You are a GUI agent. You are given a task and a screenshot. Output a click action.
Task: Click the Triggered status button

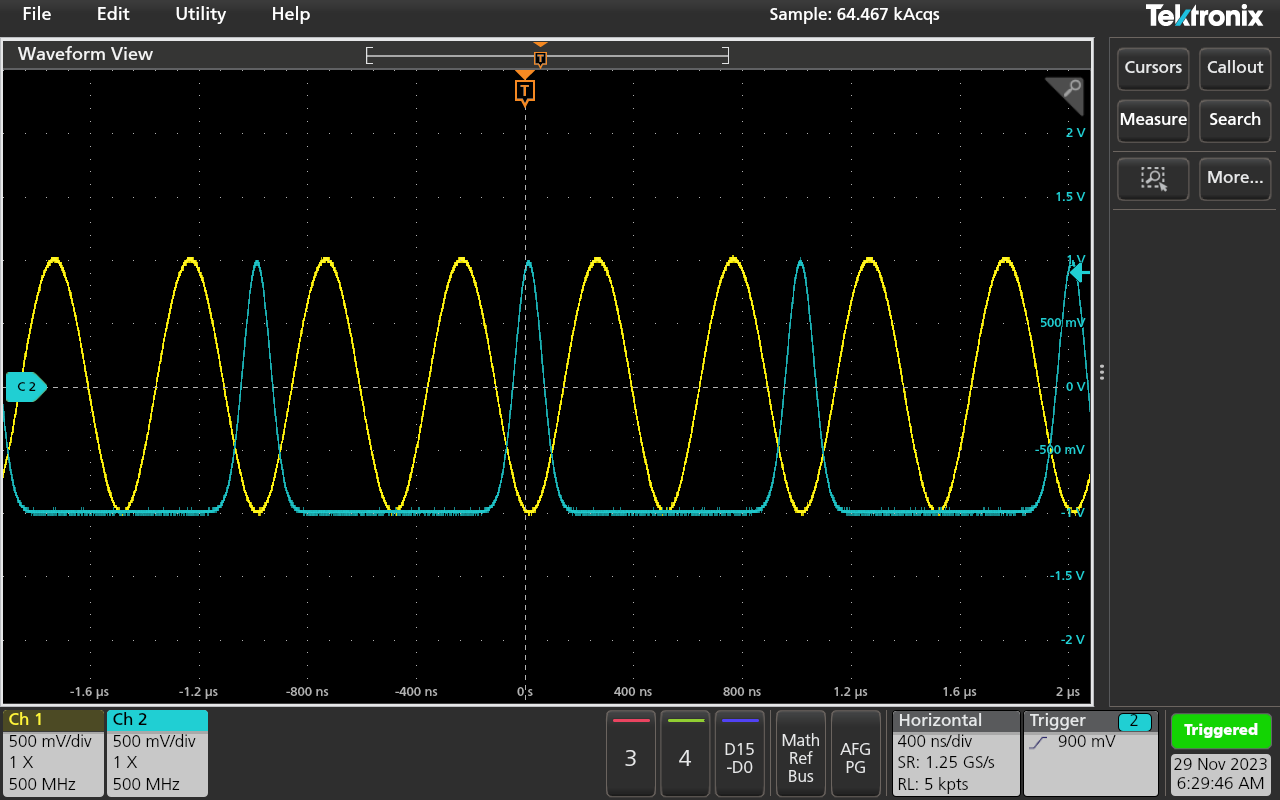pyautogui.click(x=1220, y=730)
